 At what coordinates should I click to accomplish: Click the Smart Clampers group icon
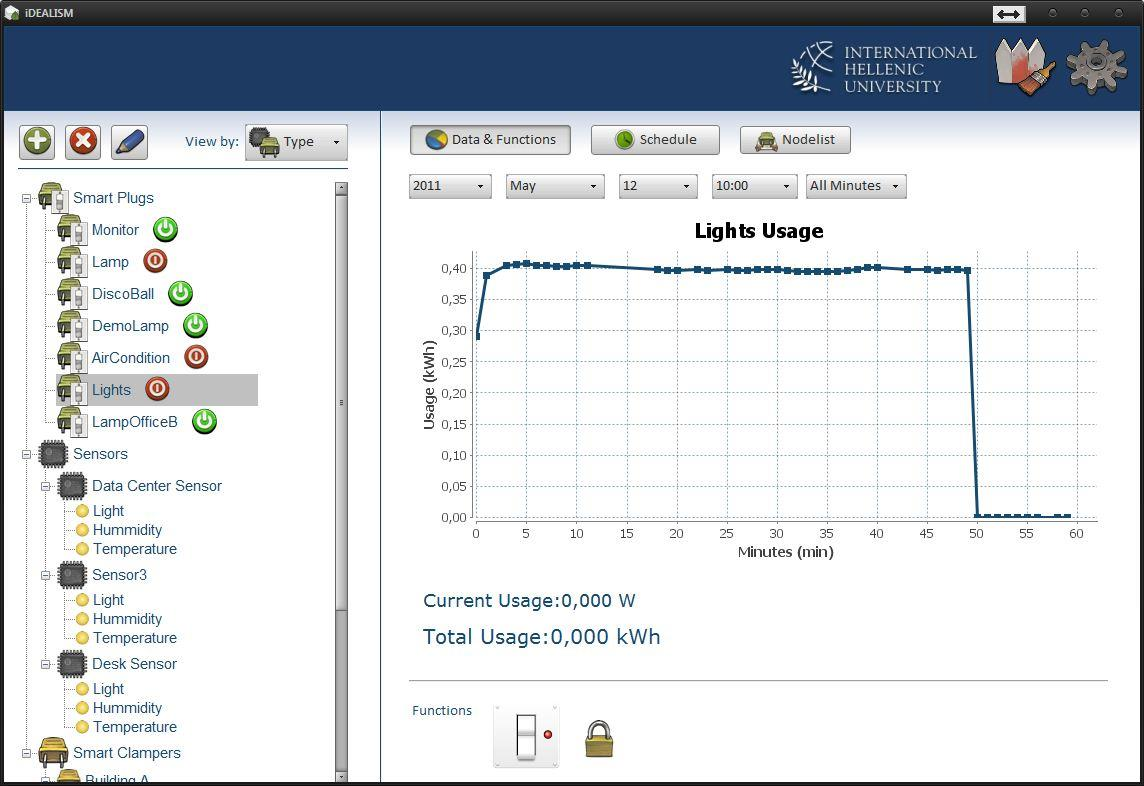point(53,752)
